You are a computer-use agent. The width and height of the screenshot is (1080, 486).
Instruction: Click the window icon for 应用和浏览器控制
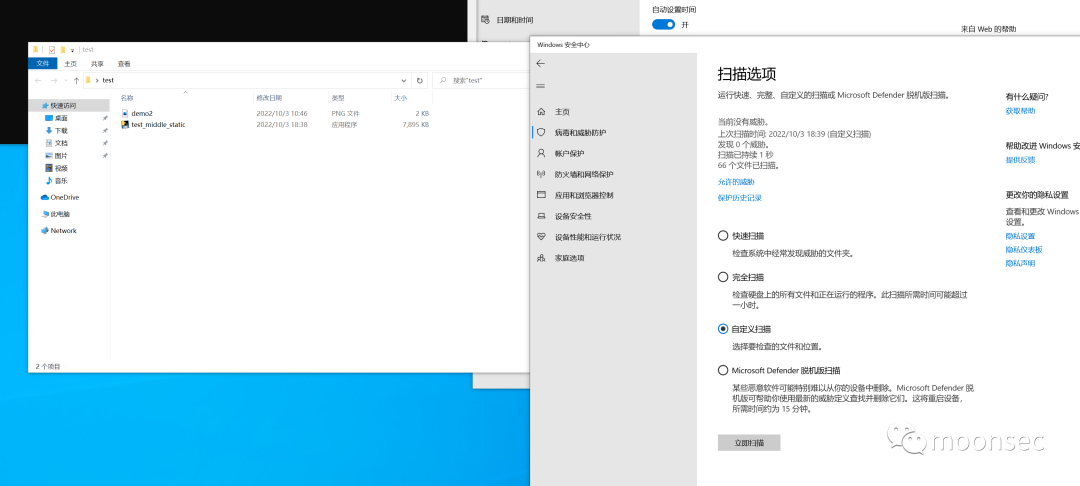(541, 195)
